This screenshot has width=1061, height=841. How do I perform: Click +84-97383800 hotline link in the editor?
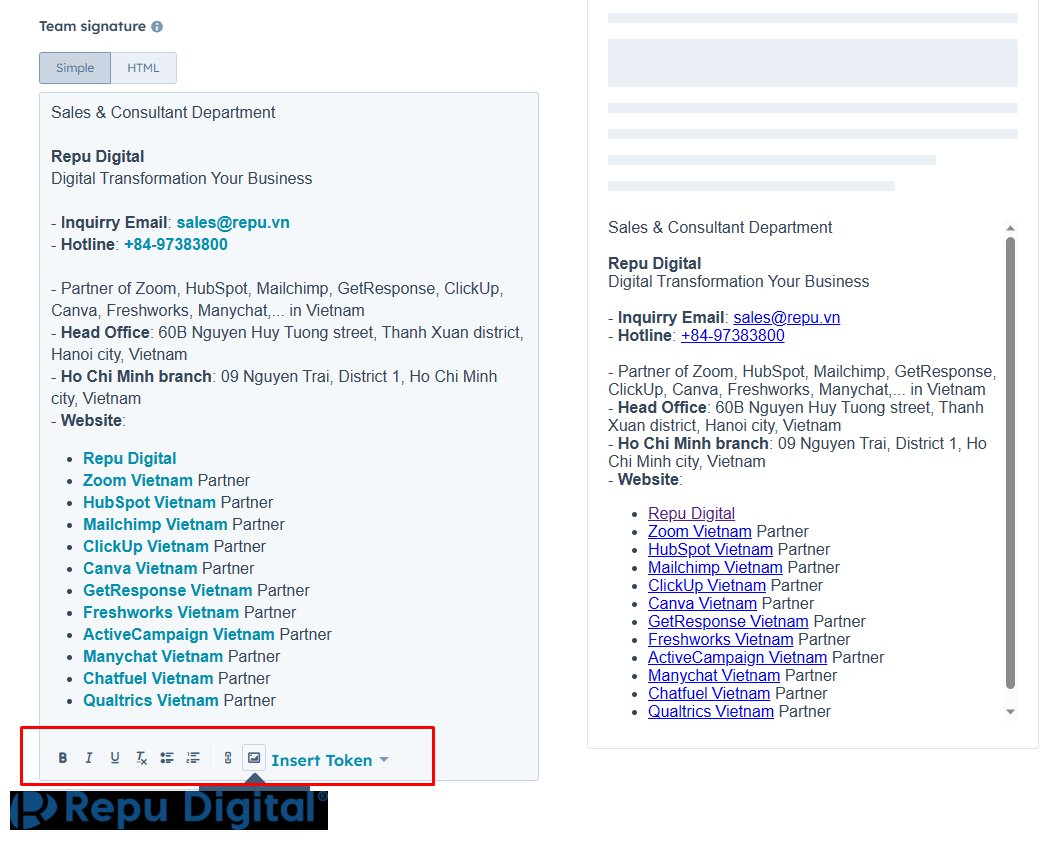(176, 244)
